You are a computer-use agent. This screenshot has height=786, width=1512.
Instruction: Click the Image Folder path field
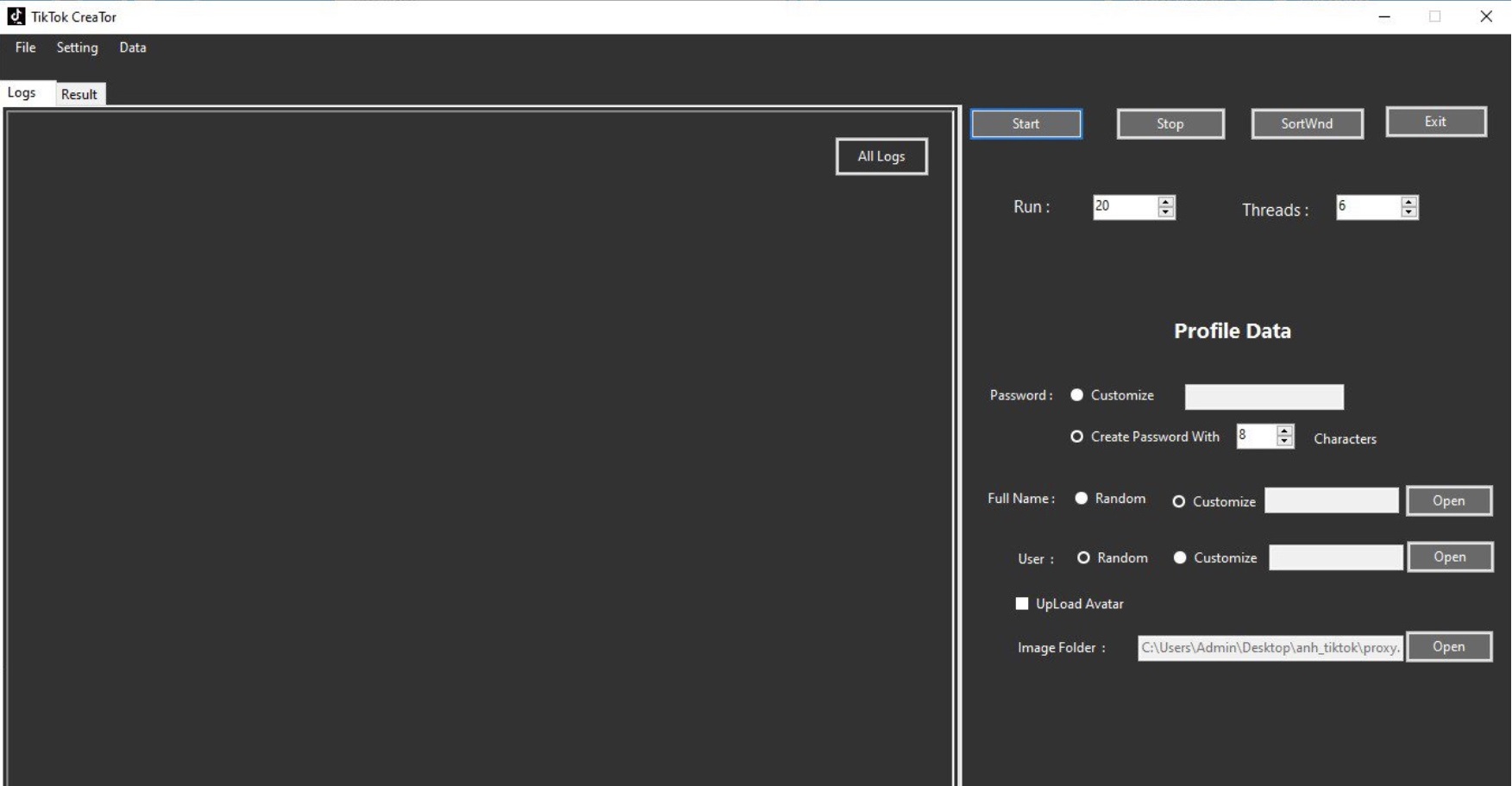click(1270, 648)
